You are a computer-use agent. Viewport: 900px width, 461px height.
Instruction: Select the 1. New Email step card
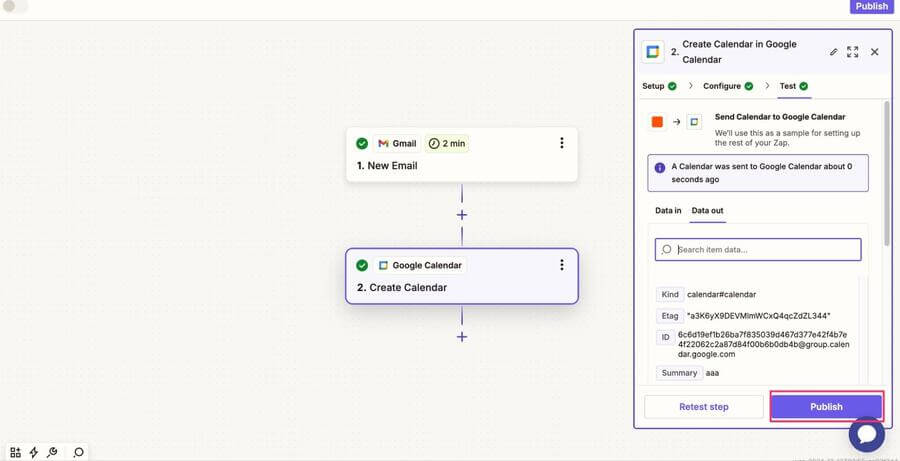461,154
